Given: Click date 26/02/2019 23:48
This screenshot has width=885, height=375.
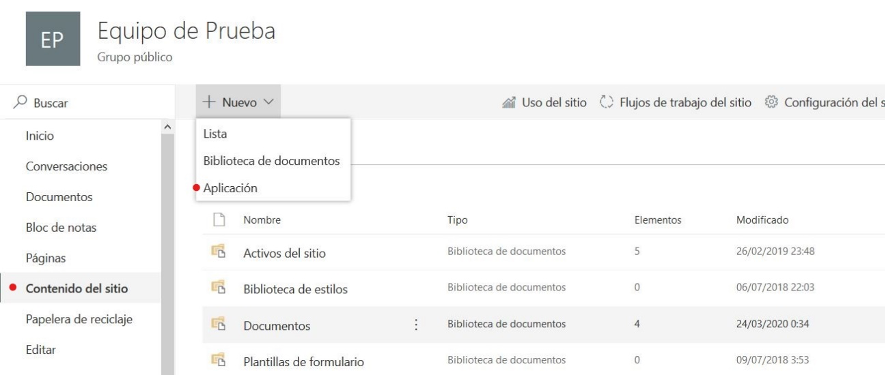Looking at the screenshot, I should [x=776, y=251].
